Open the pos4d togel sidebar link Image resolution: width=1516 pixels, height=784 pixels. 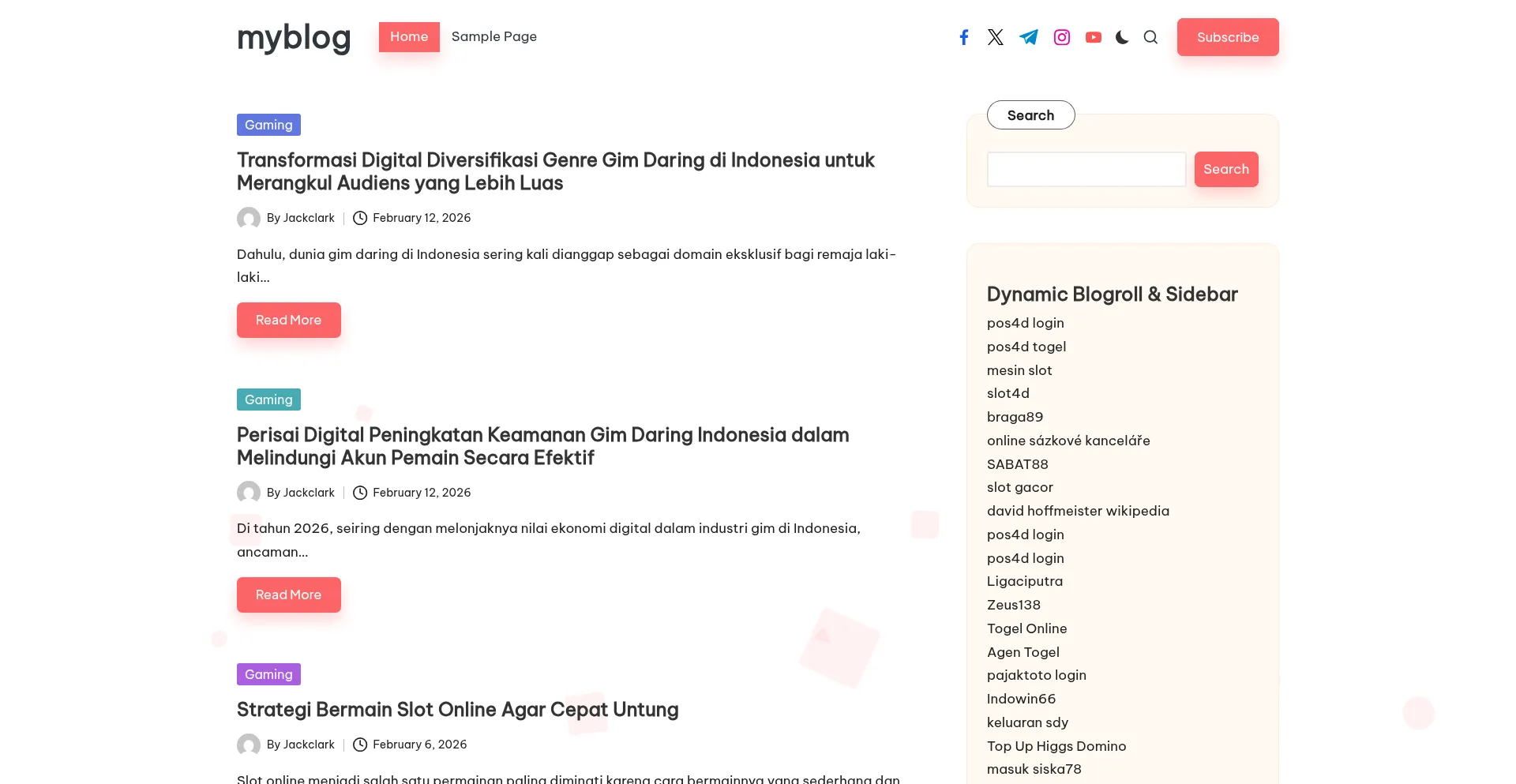coord(1026,347)
